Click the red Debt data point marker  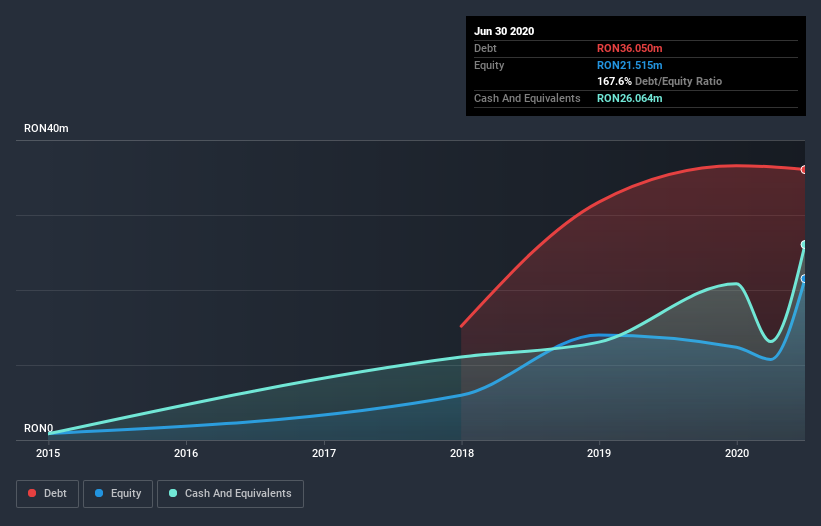click(804, 170)
